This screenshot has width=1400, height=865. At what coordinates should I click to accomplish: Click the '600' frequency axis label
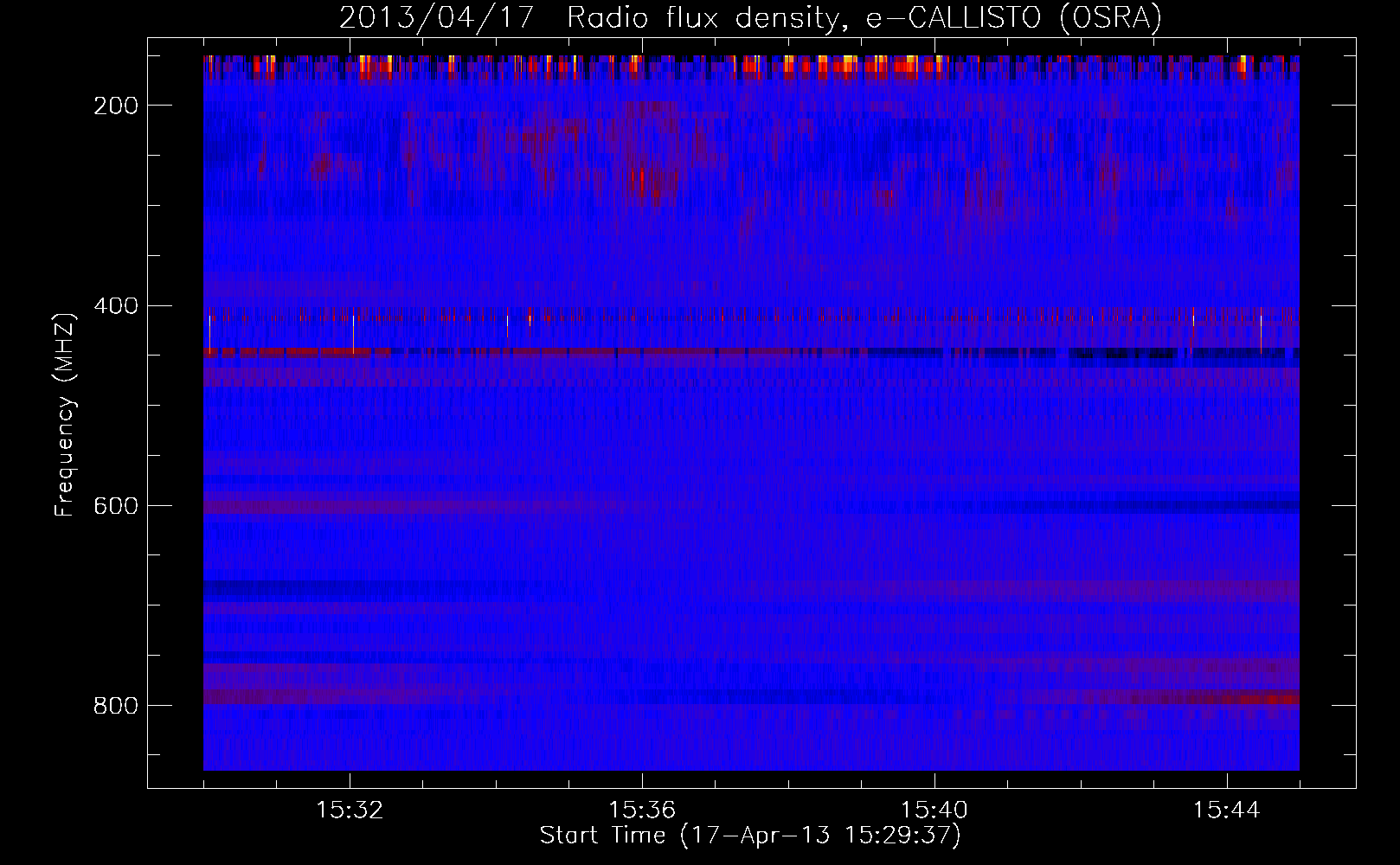click(115, 506)
